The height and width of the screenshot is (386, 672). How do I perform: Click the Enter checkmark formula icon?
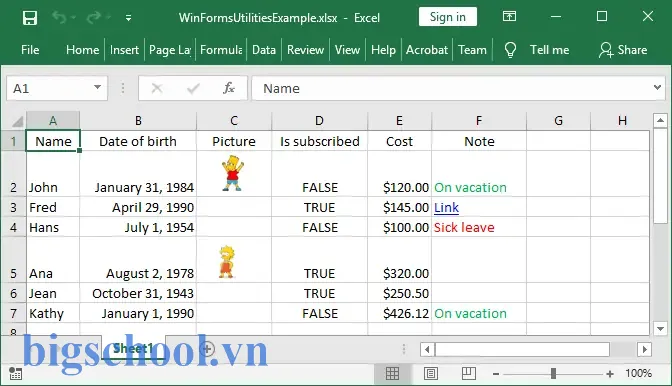coord(193,88)
